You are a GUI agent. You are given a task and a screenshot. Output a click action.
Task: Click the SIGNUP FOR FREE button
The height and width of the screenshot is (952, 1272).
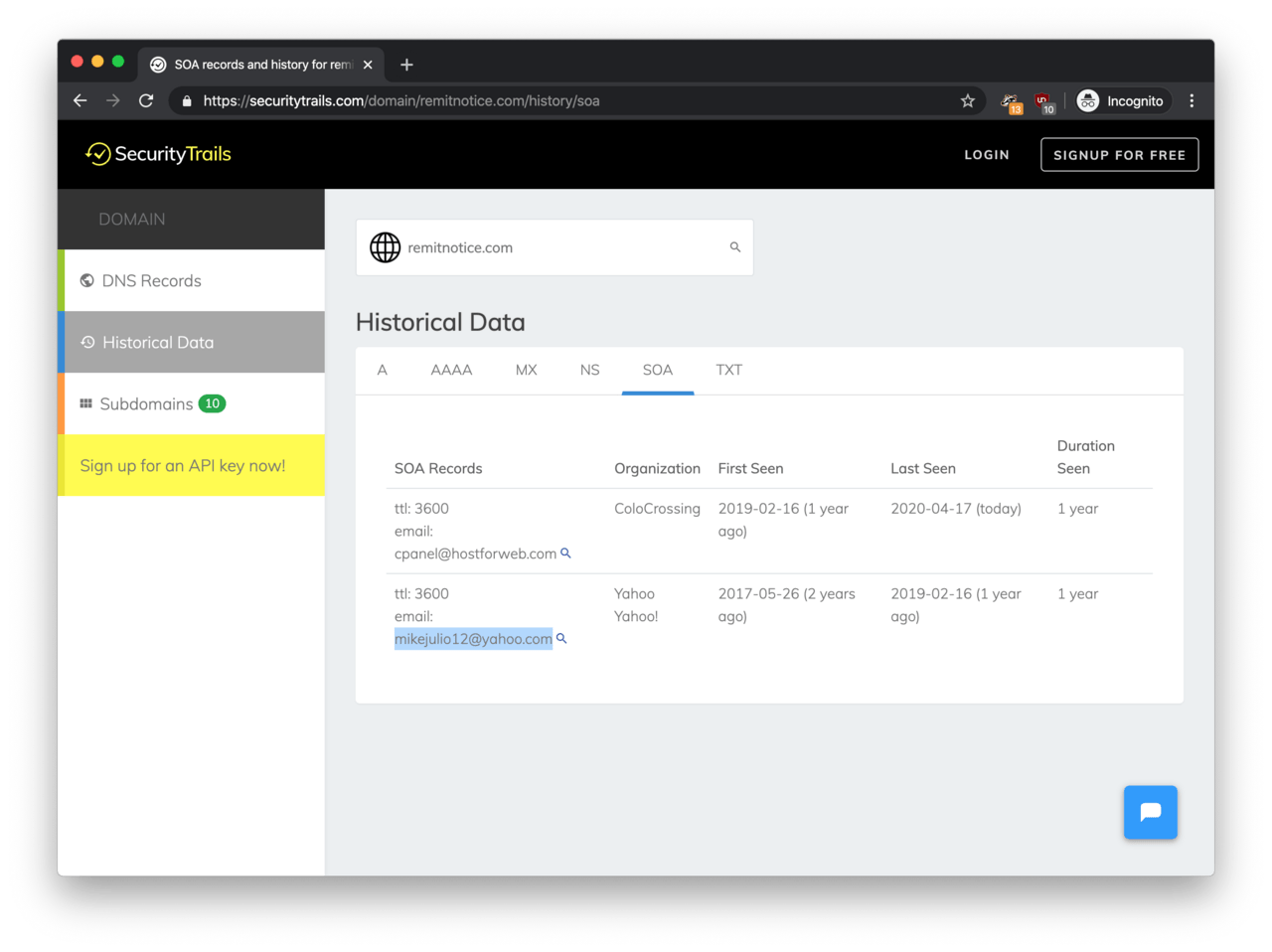point(1120,155)
